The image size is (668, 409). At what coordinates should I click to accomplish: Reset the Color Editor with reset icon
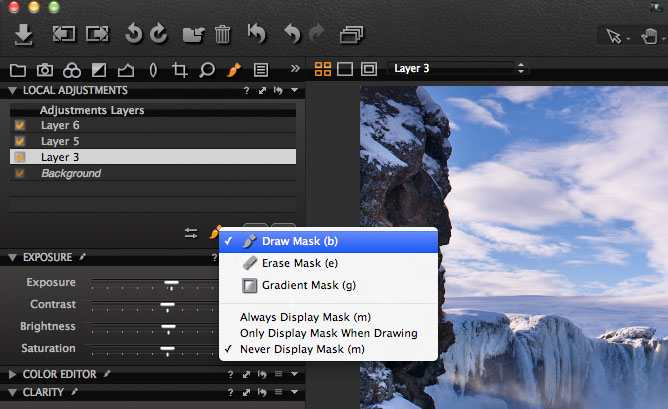(x=262, y=374)
